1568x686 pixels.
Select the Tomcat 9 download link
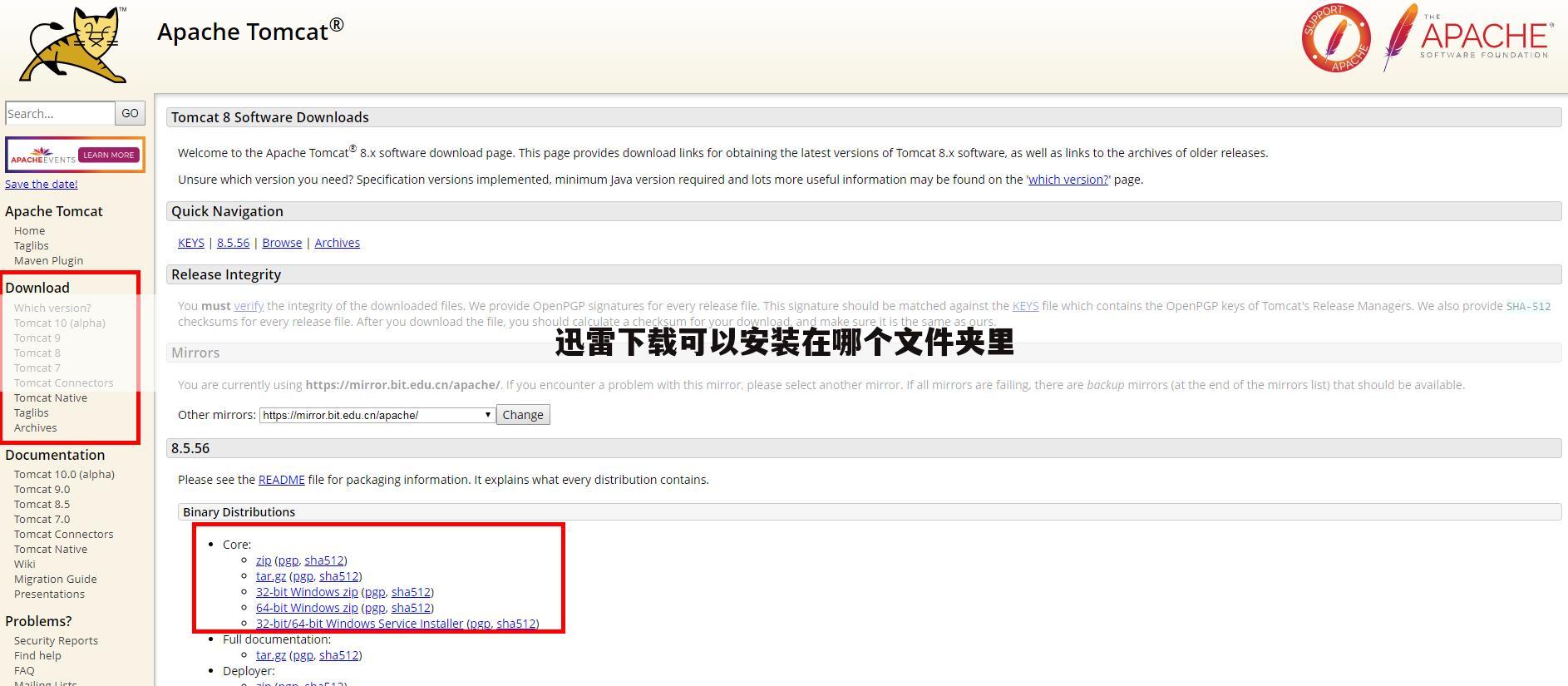point(37,338)
